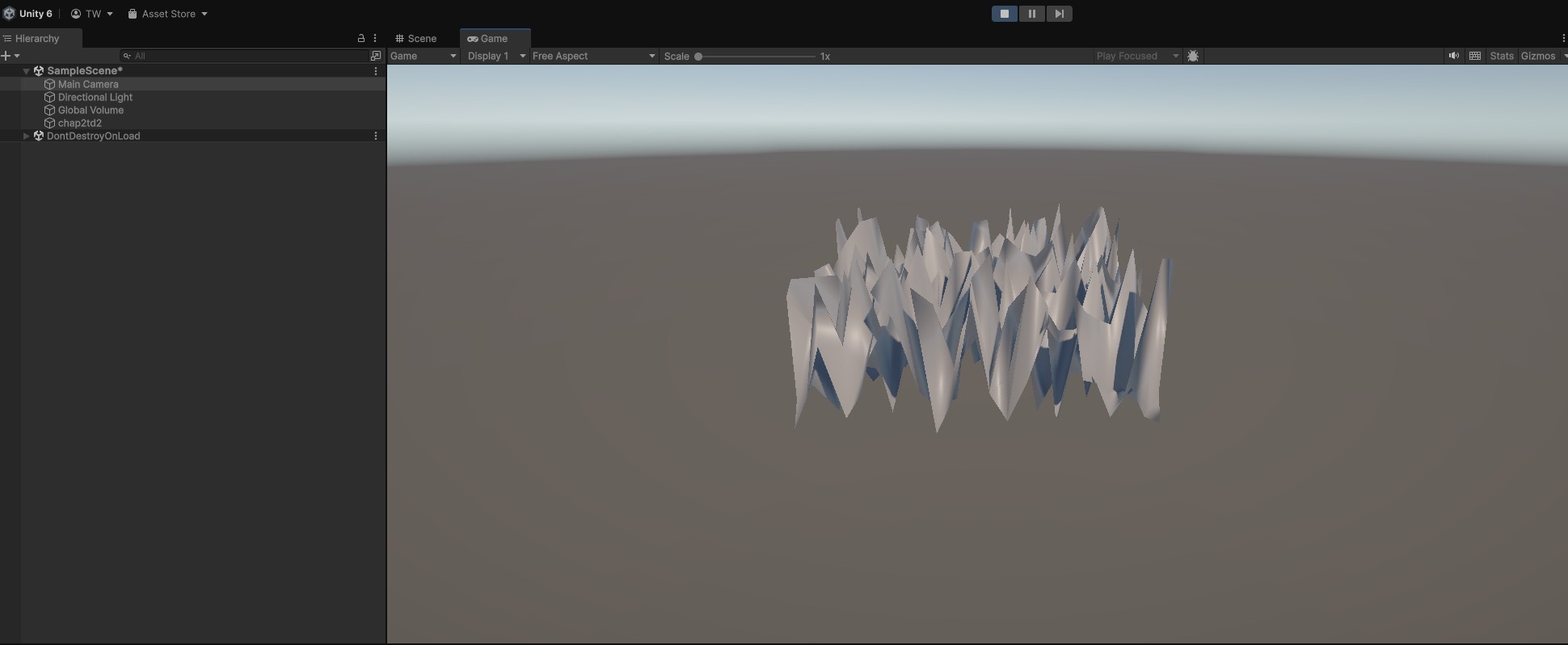Viewport: 1568px width, 645px height.
Task: Open SampleScene options kebab menu
Action: coord(376,71)
